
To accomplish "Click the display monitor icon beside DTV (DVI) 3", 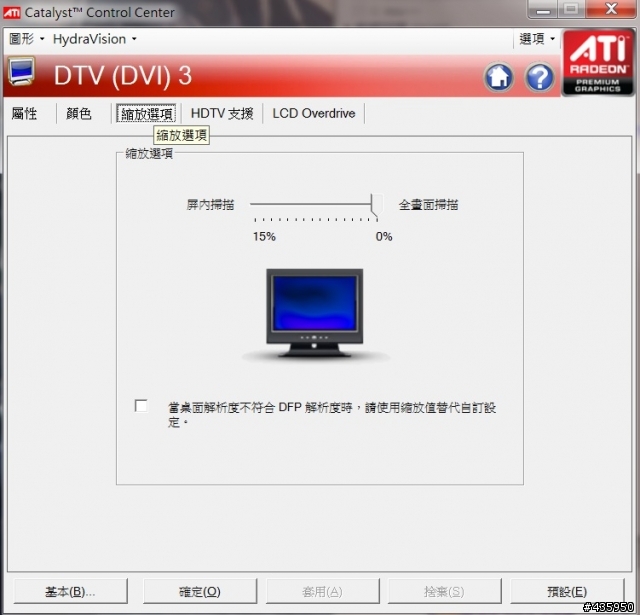I will click(22, 71).
